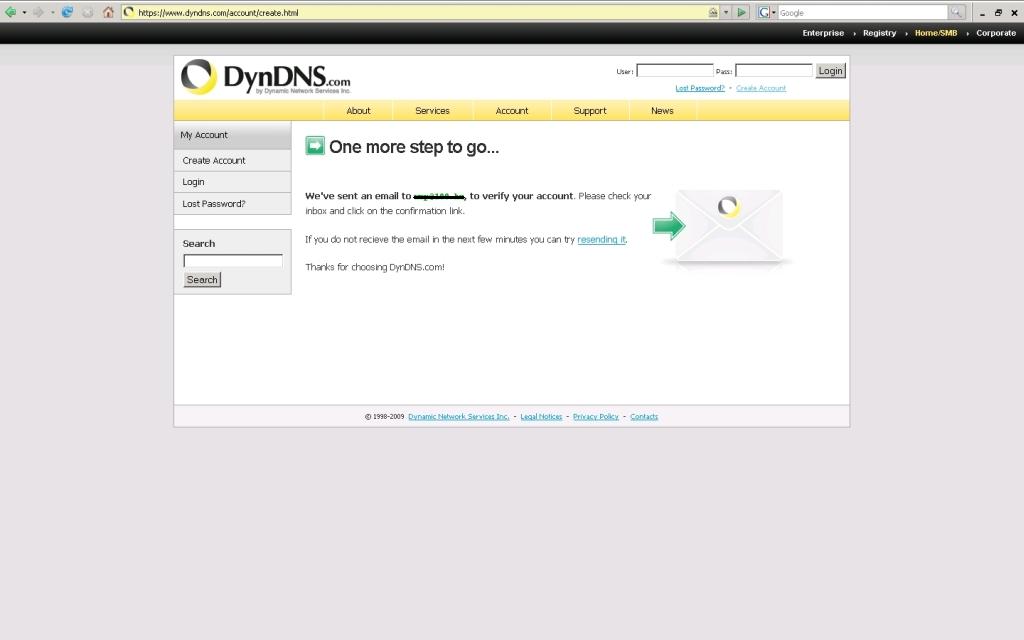The image size is (1024, 640).
Task: Minimize the browser window
Action: [x=982, y=12]
